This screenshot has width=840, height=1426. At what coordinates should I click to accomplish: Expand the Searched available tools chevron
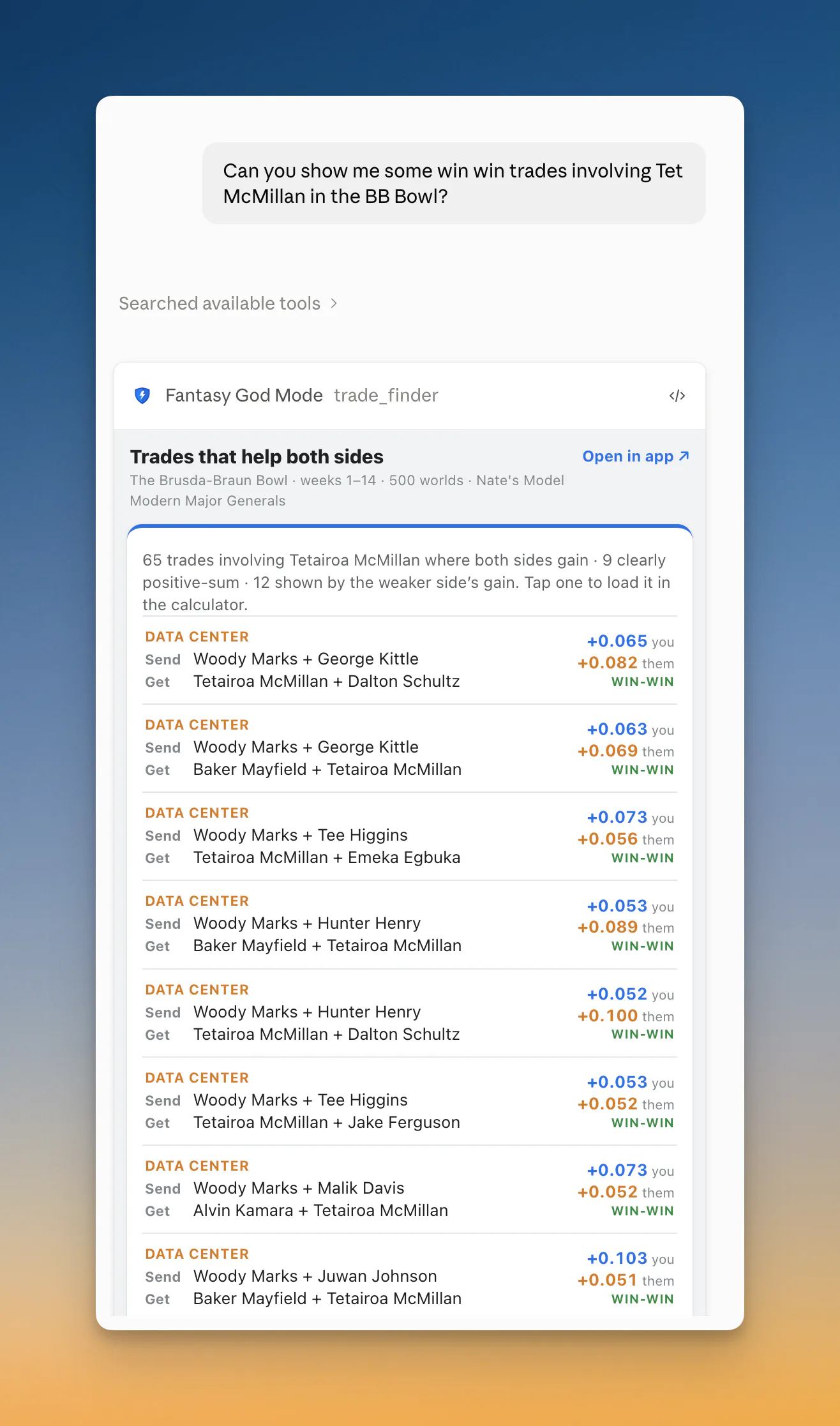[x=334, y=303]
